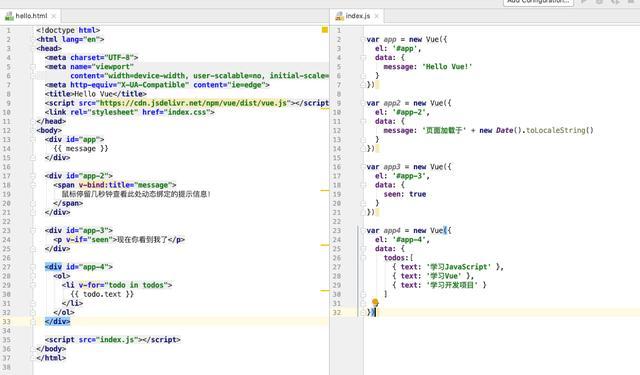
Task: Collapse the 'var app4 = new Vue' block
Action: coord(363,231)
